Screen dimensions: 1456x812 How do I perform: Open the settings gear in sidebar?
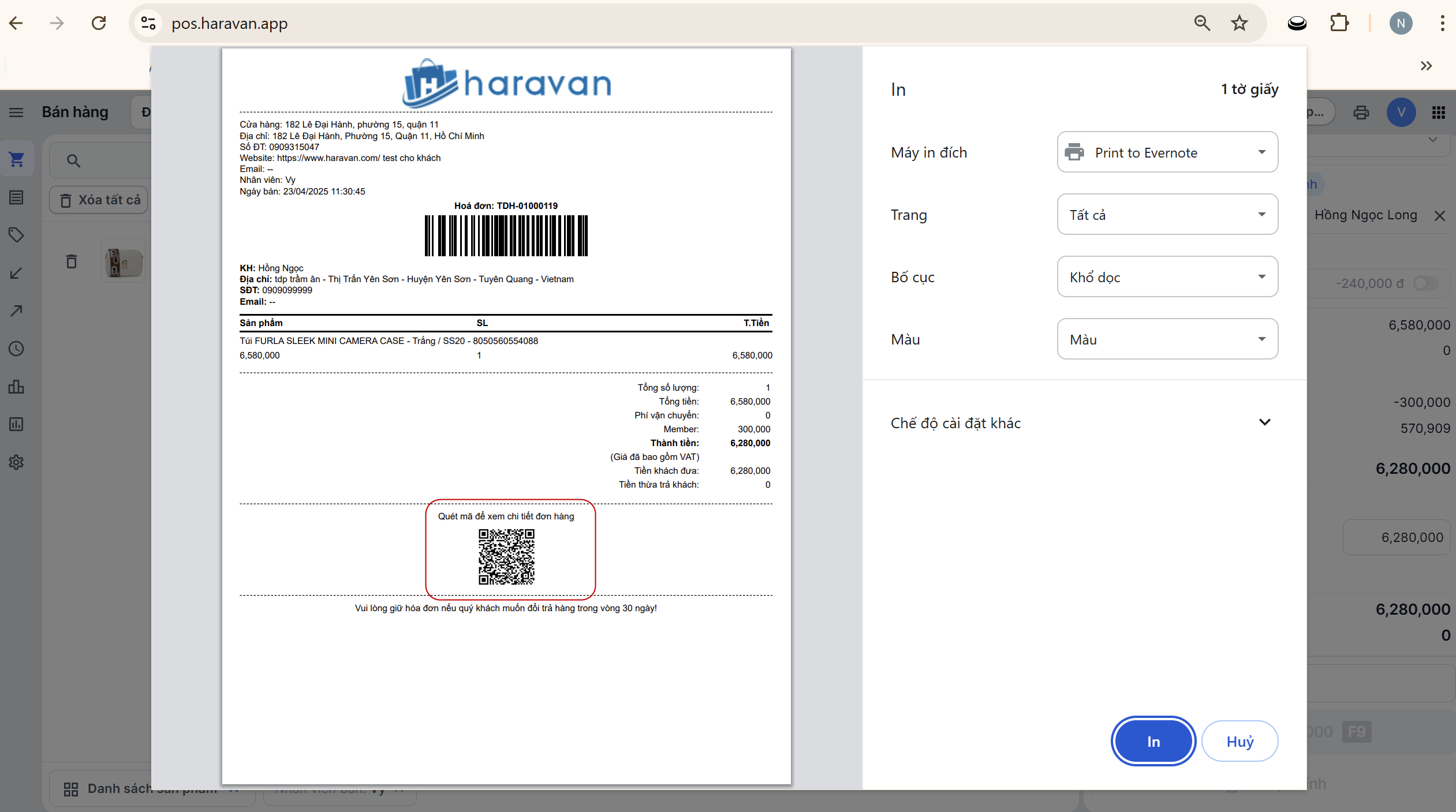coord(16,462)
